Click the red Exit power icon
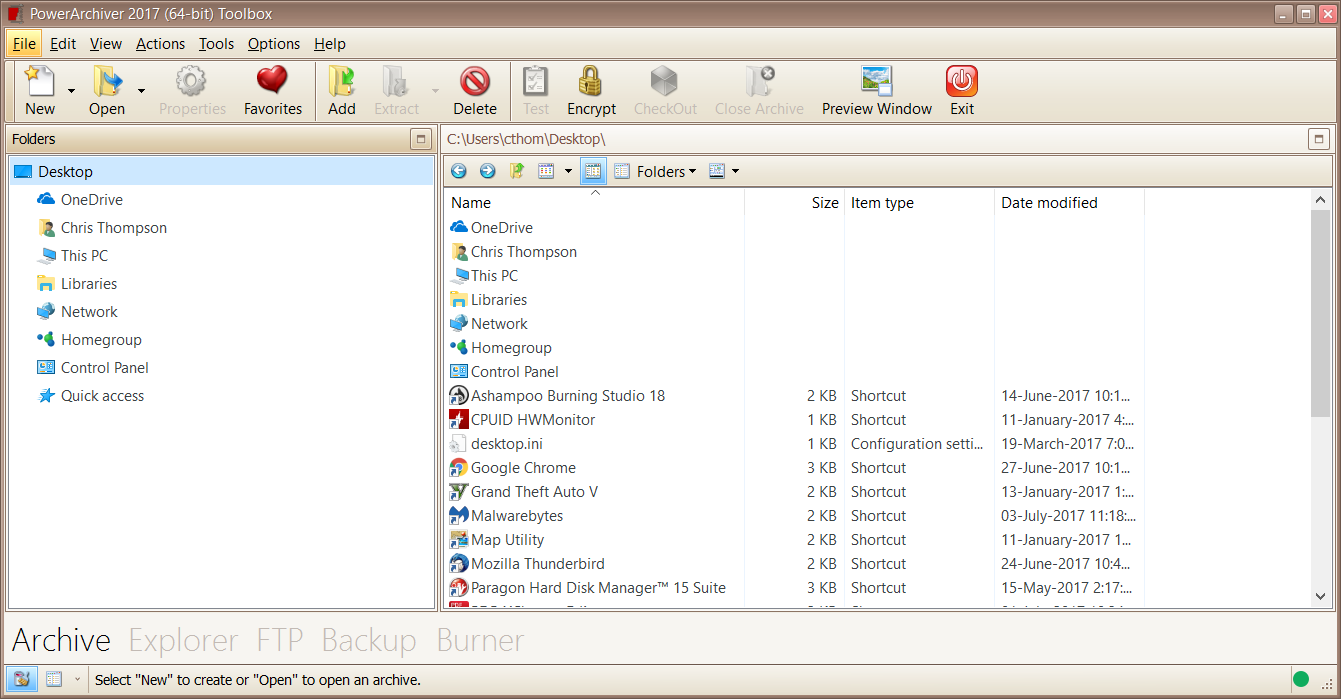This screenshot has height=699, width=1341. tap(962, 81)
